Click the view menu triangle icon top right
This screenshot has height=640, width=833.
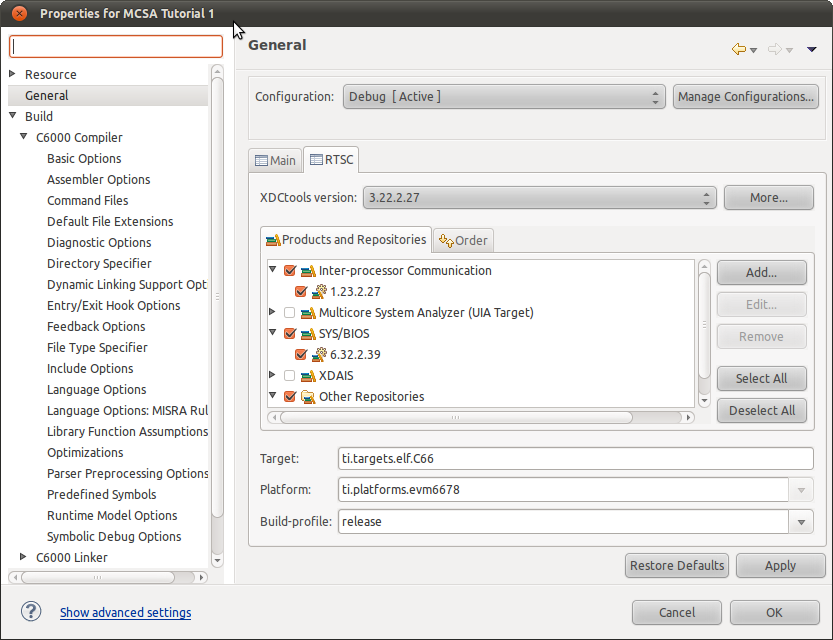[811, 48]
